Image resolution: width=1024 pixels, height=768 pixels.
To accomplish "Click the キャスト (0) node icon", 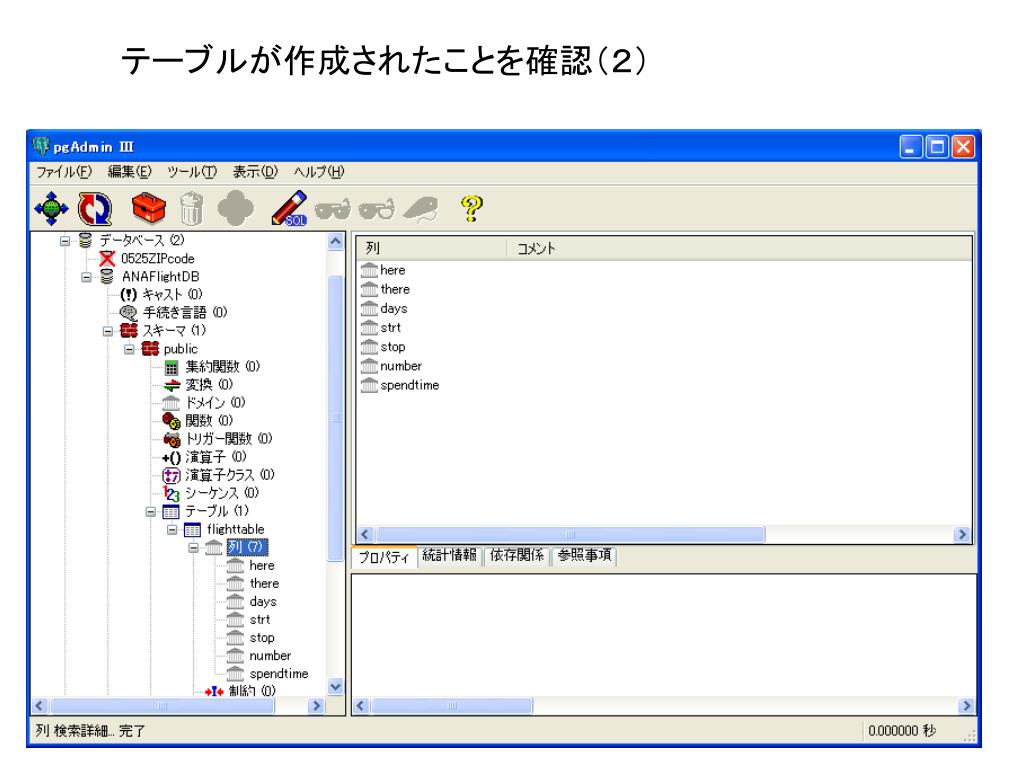I will [x=129, y=295].
